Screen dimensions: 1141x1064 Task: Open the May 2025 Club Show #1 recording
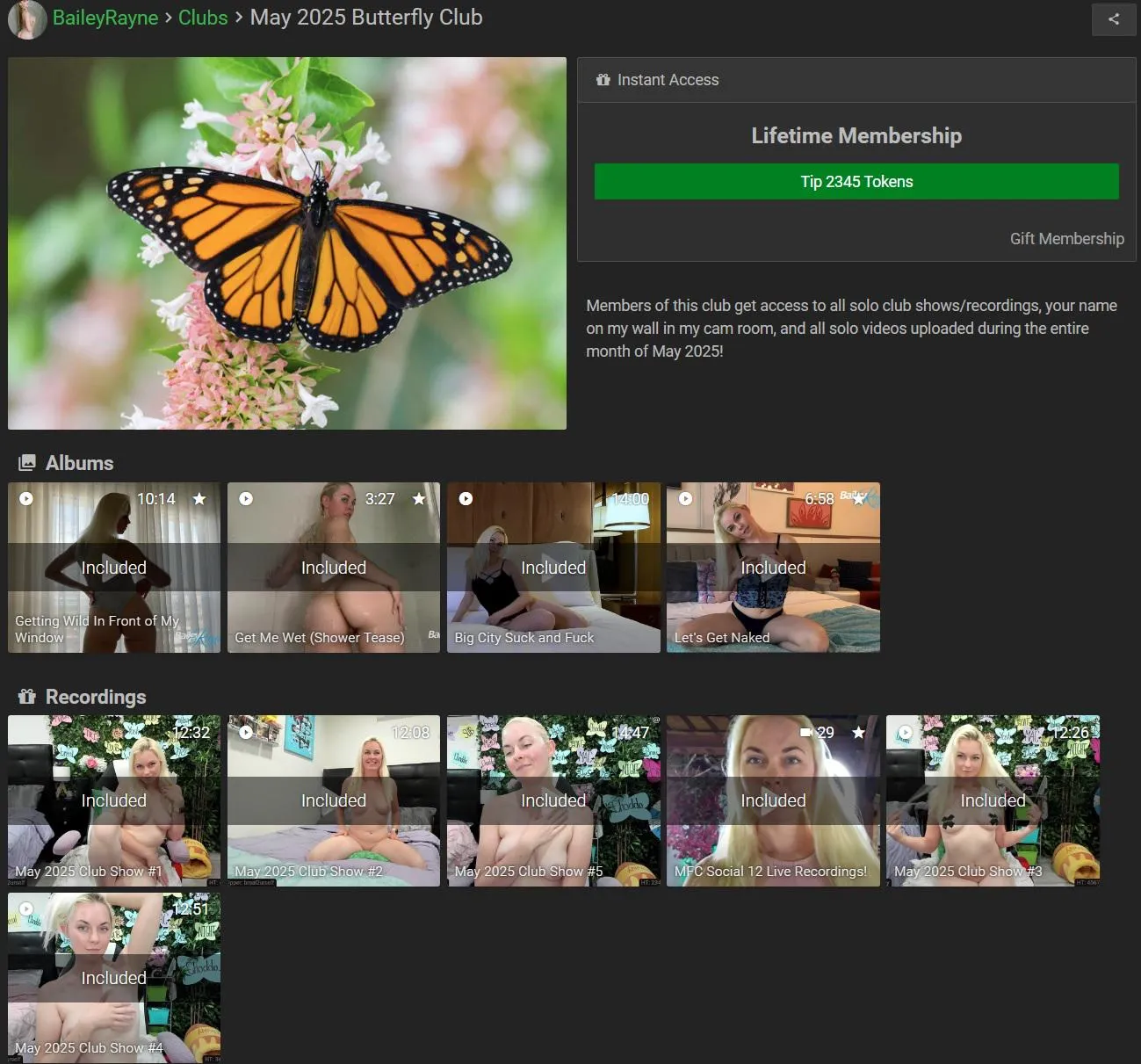coord(114,800)
